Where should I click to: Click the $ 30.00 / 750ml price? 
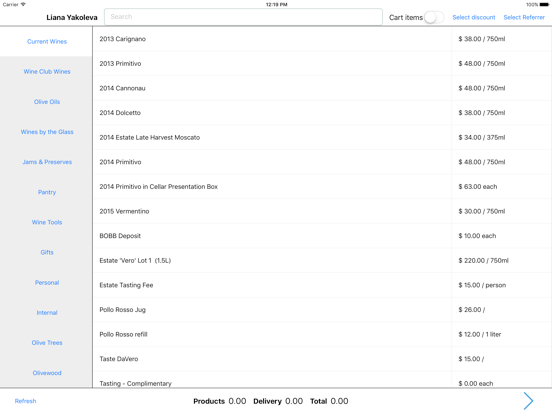click(482, 211)
